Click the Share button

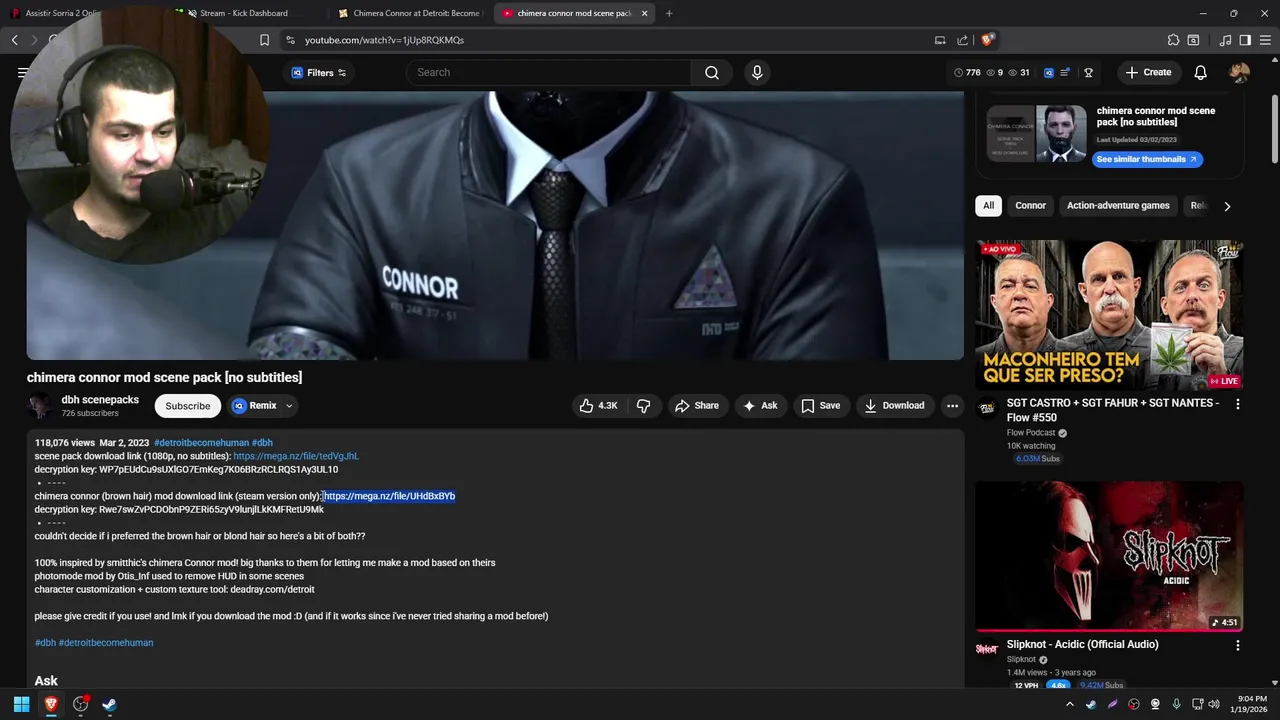[x=697, y=405]
